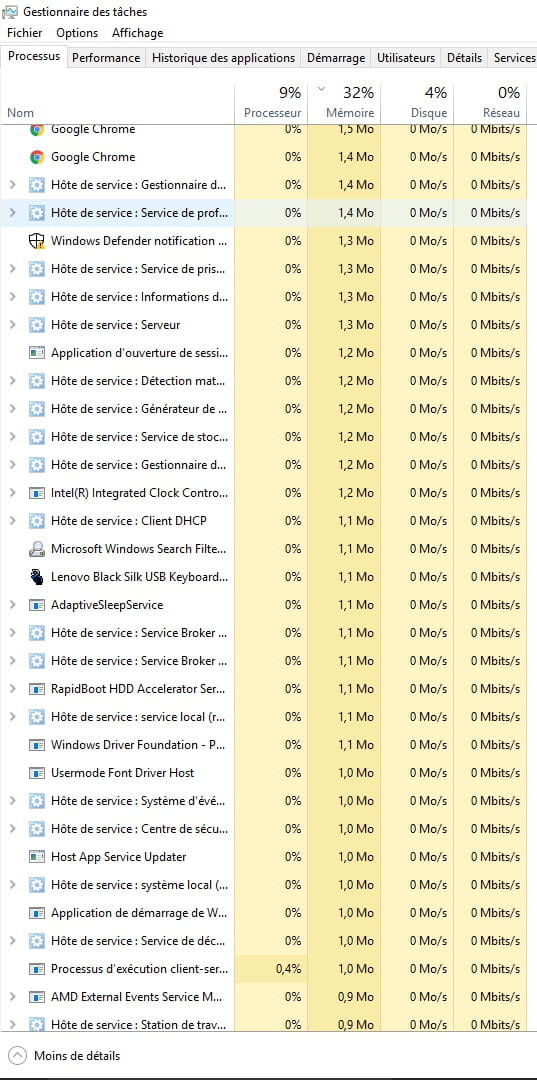The height and width of the screenshot is (1080, 537).
Task: Click the Usermode Font Driver Host icon
Action: tap(36, 773)
